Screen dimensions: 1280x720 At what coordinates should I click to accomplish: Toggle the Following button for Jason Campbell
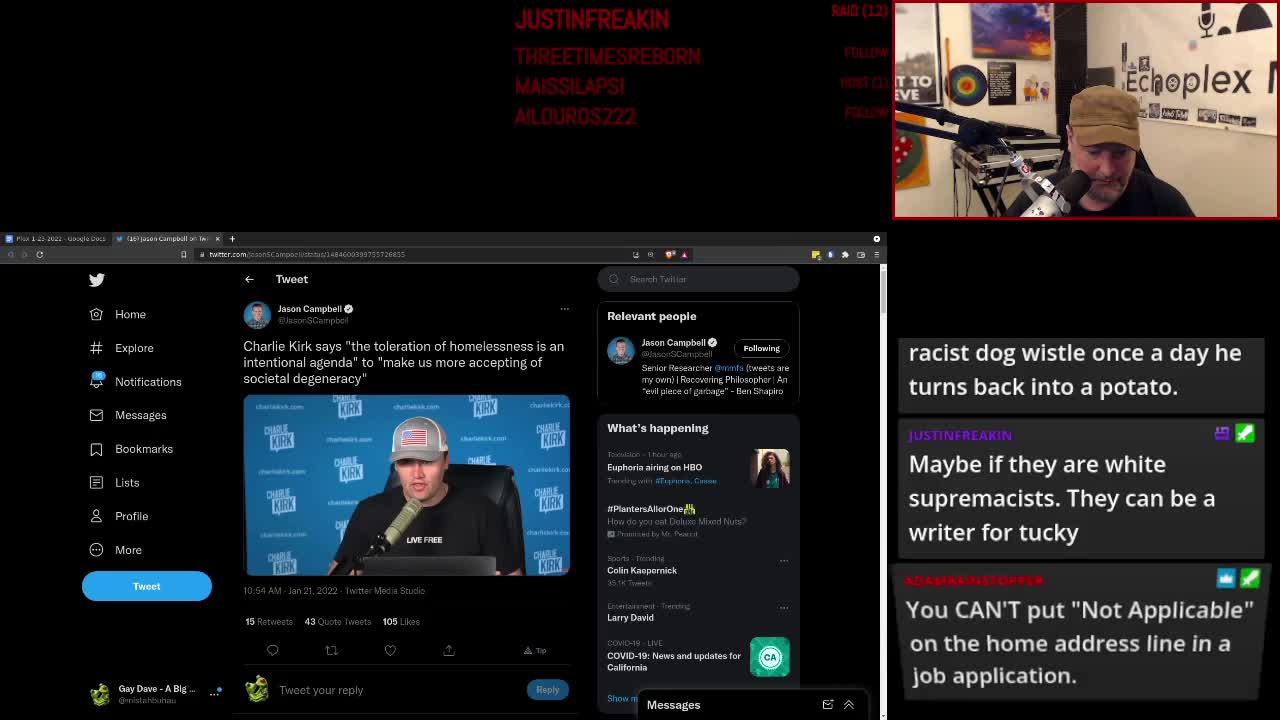[761, 348]
